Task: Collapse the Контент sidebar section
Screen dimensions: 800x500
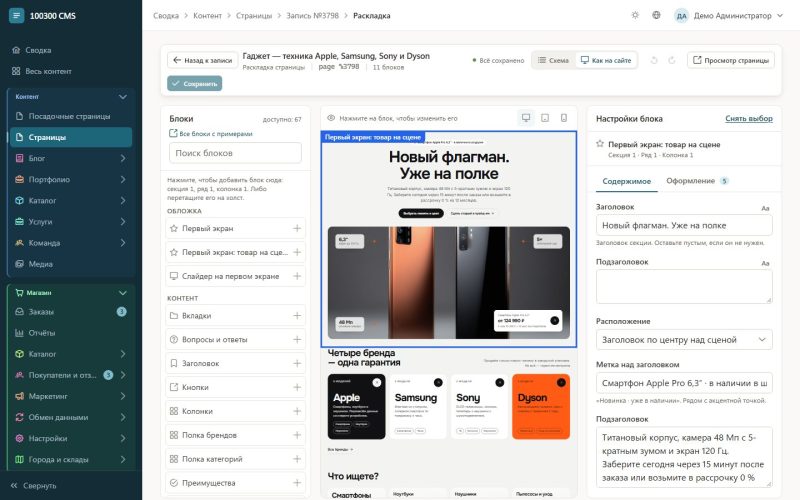Action: 122,96
